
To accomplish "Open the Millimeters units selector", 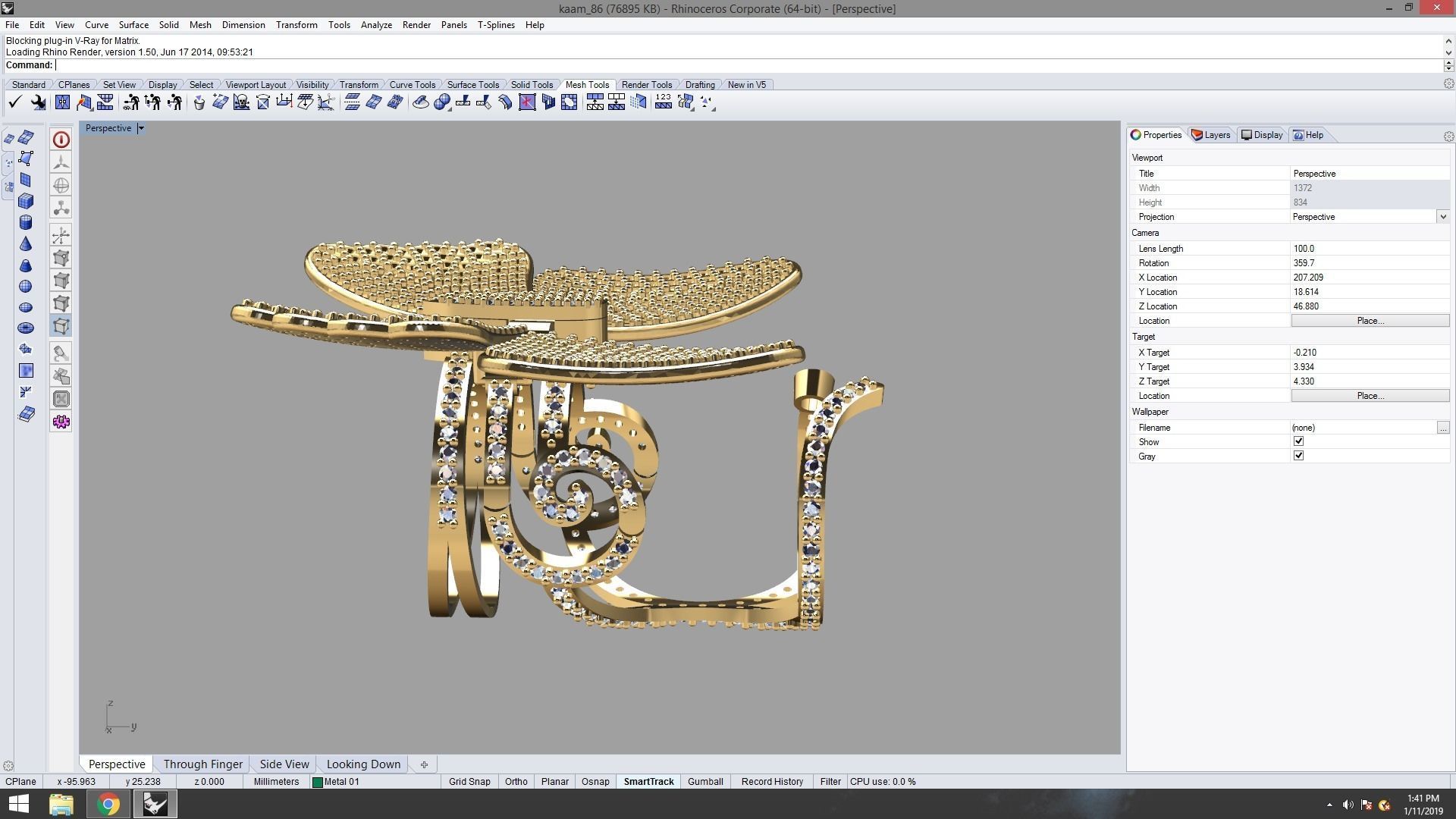I will (276, 782).
